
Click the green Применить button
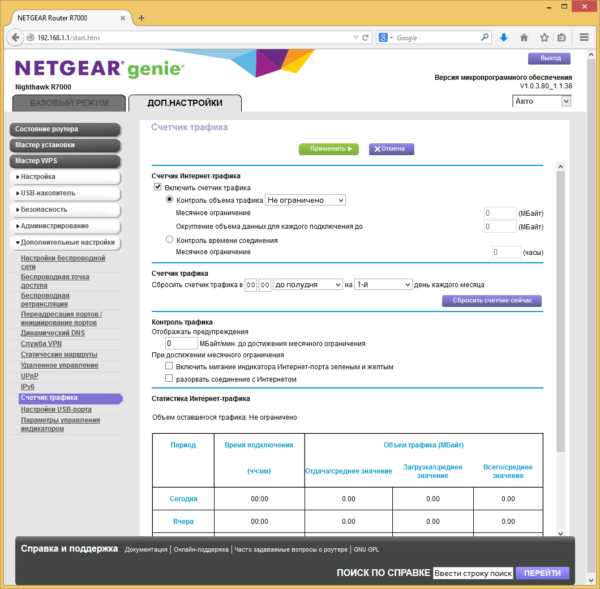click(x=329, y=149)
